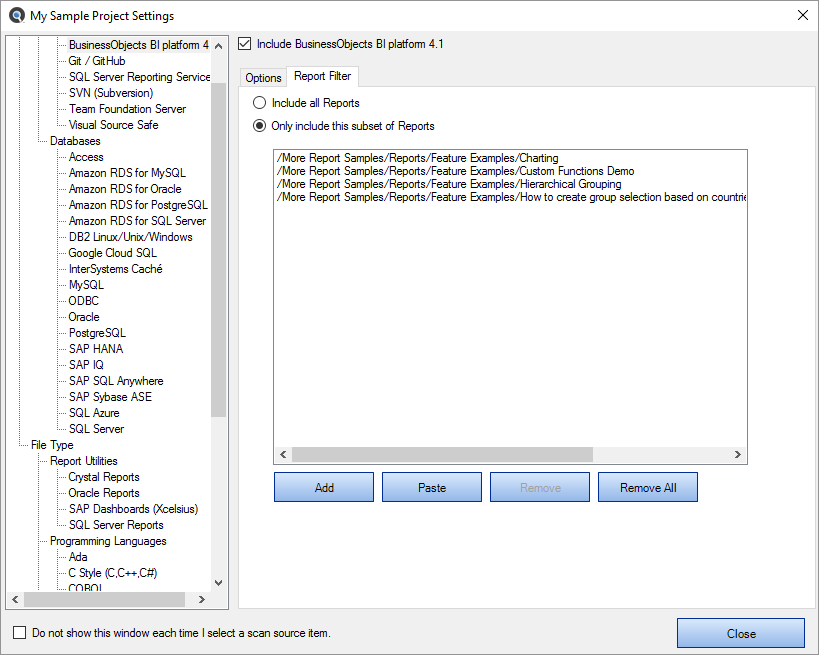Select Ada in Programming Languages

tap(78, 557)
